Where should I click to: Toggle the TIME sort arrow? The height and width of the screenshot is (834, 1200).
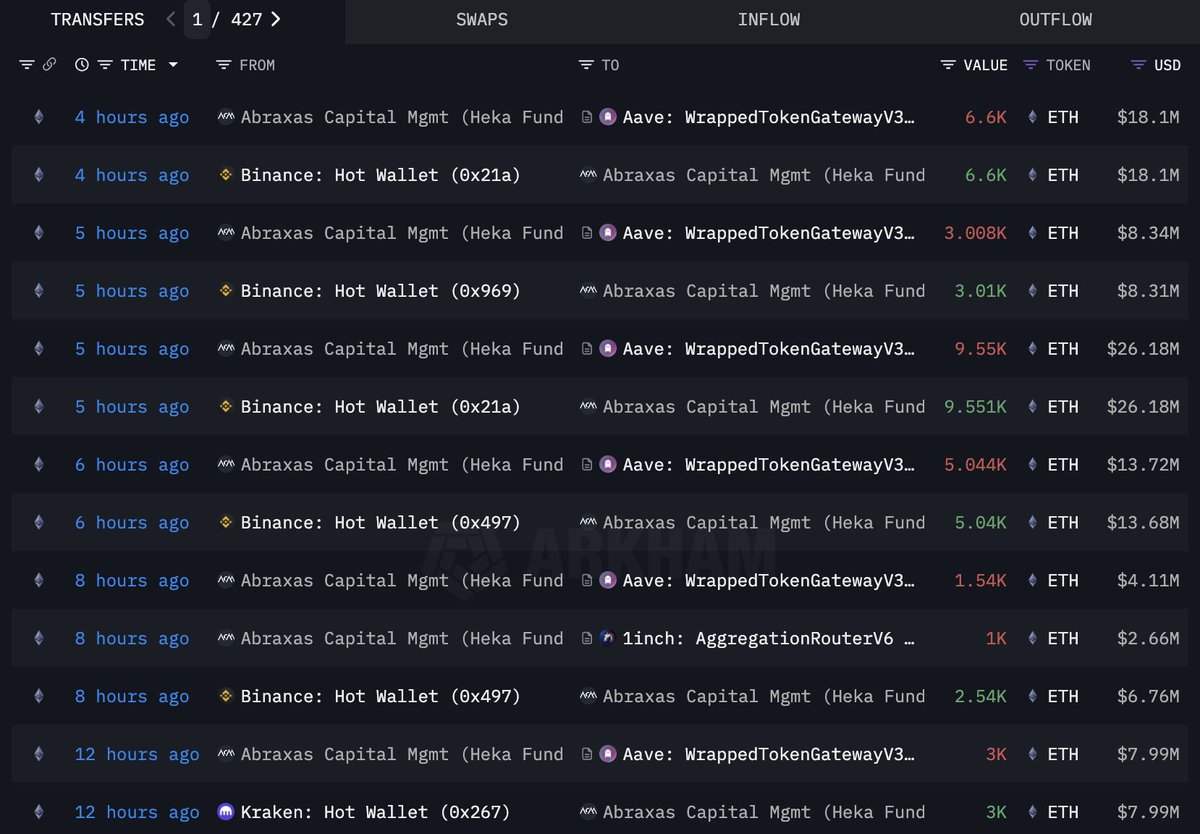tap(173, 65)
